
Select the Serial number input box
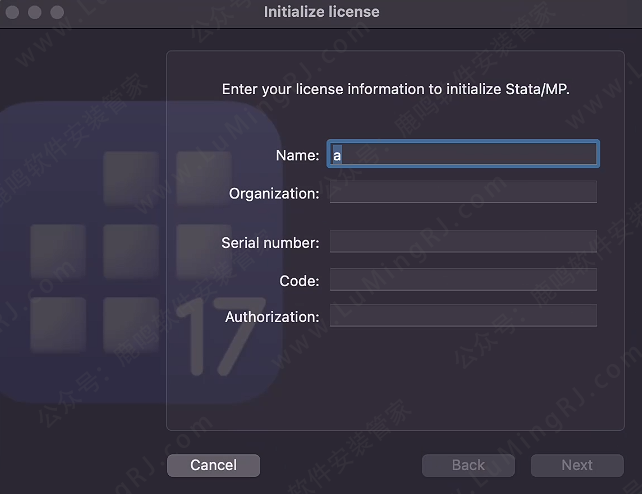click(463, 242)
